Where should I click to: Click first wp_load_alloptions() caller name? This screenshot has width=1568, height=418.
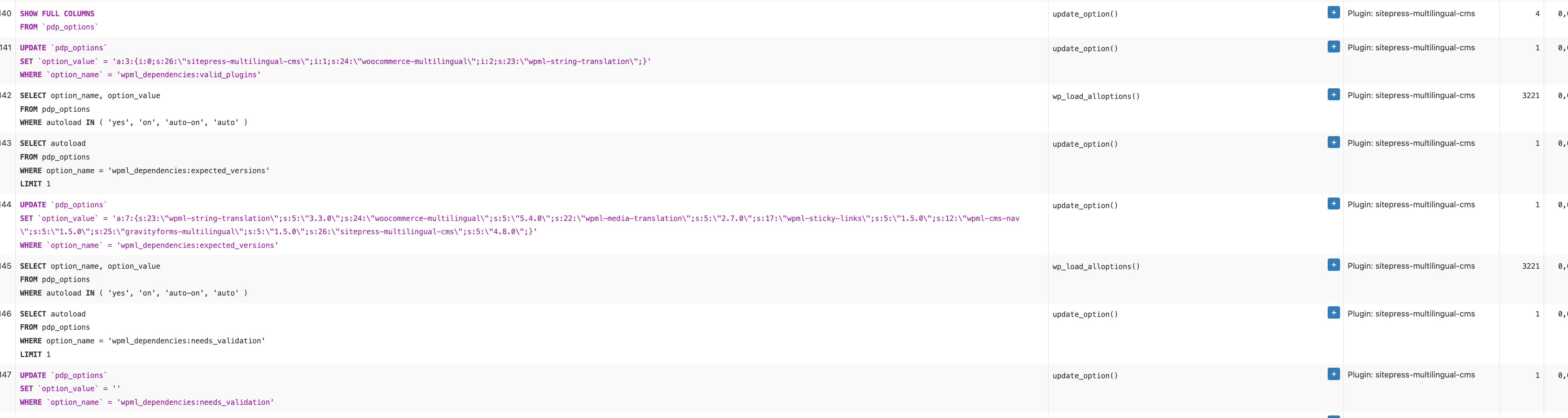click(1095, 96)
